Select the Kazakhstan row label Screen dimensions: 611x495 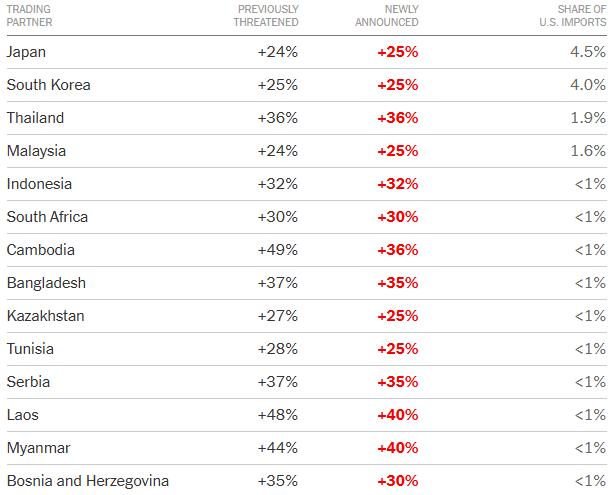(45, 316)
